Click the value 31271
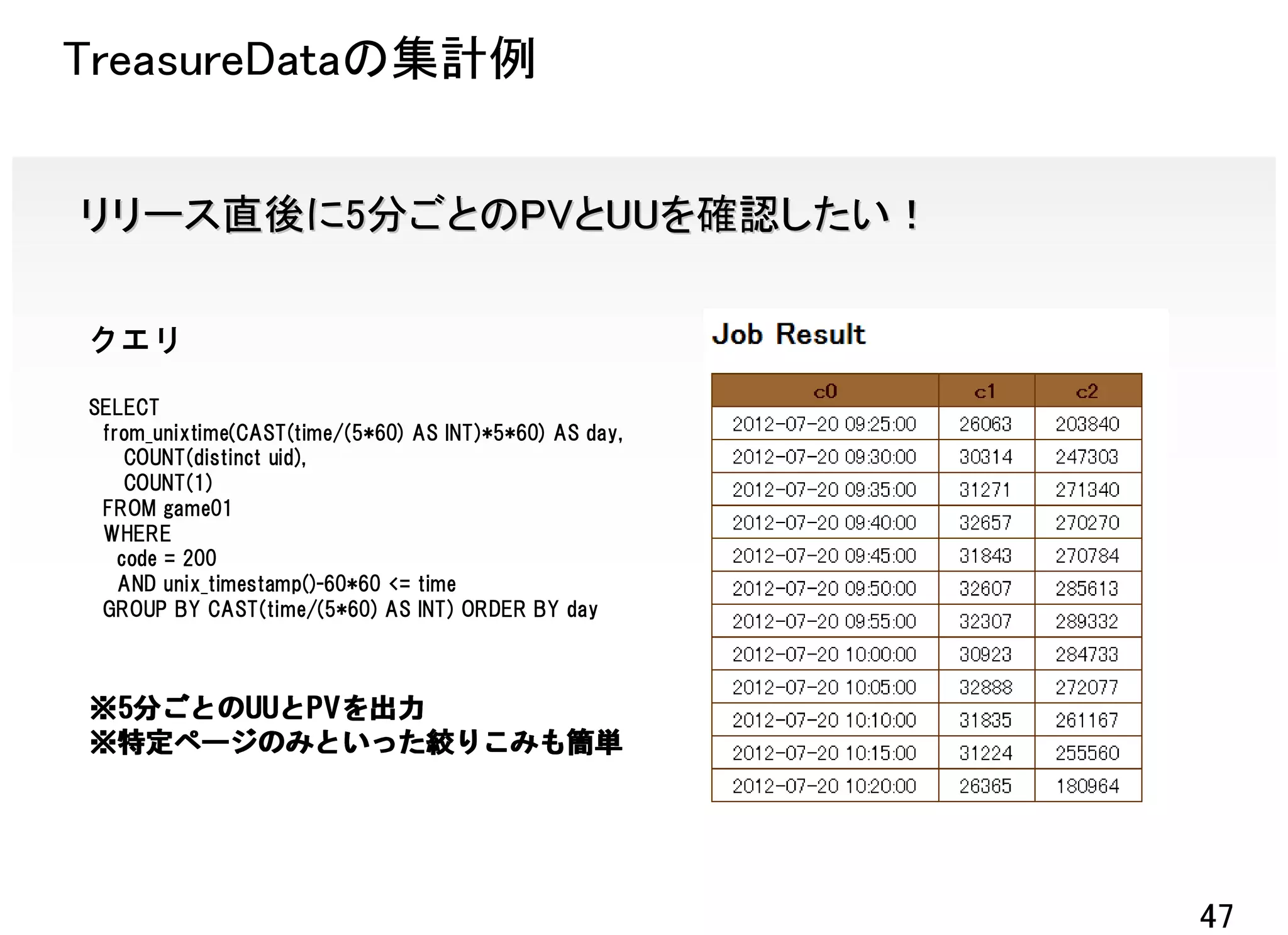 coord(985,489)
